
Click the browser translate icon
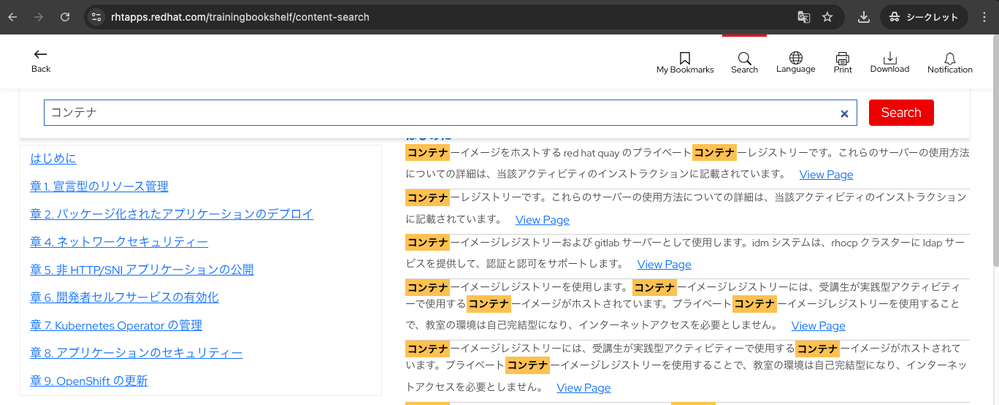point(803,17)
